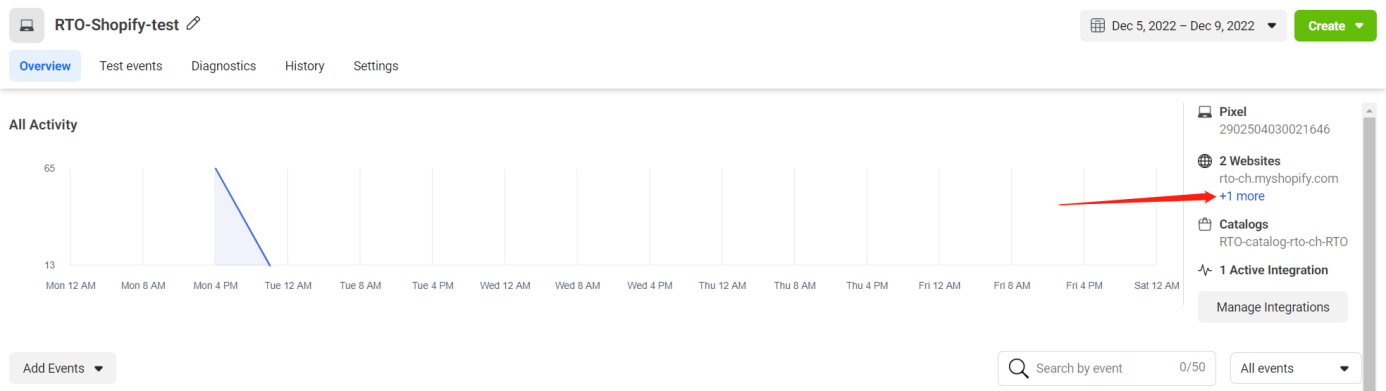Open the Settings tab
Image resolution: width=1386 pixels, height=391 pixels.
pyautogui.click(x=376, y=66)
